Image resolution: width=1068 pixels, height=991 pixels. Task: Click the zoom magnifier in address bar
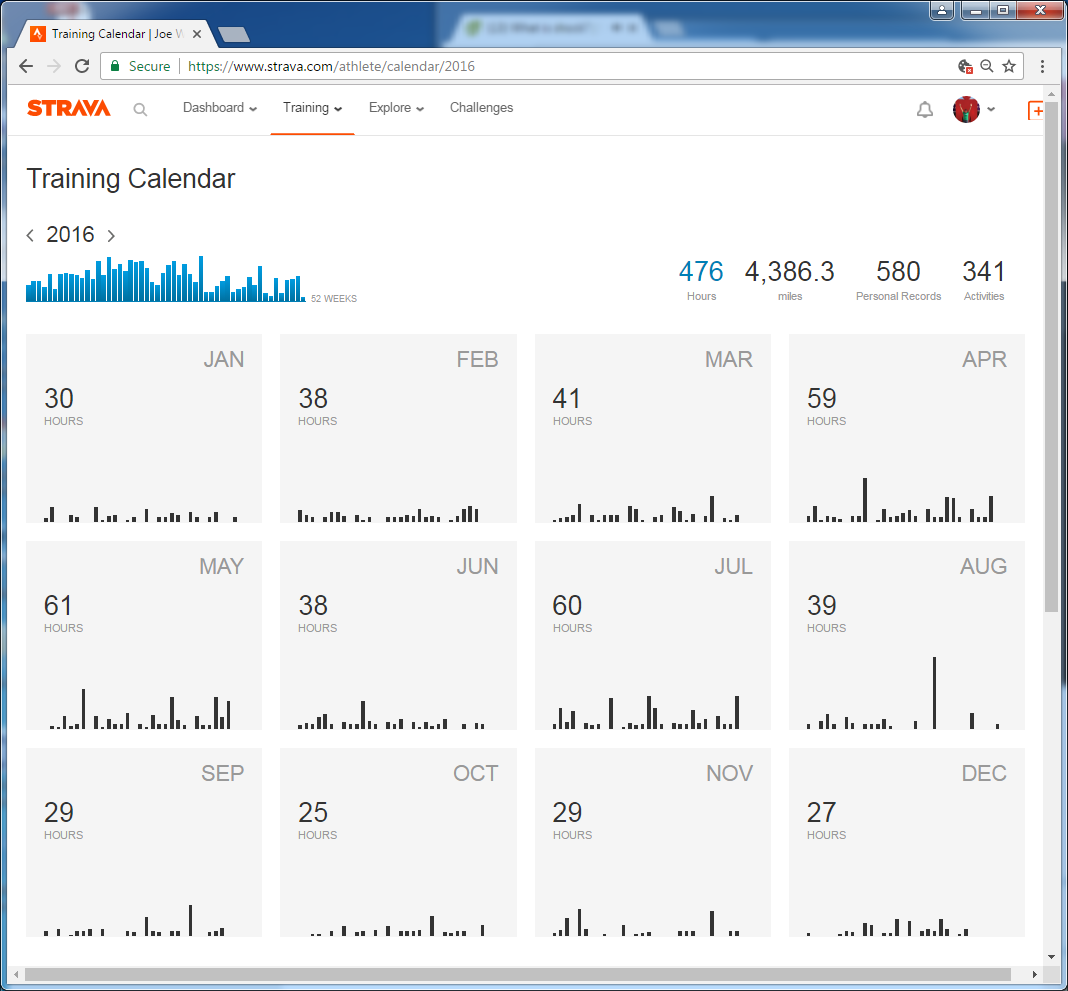point(987,66)
